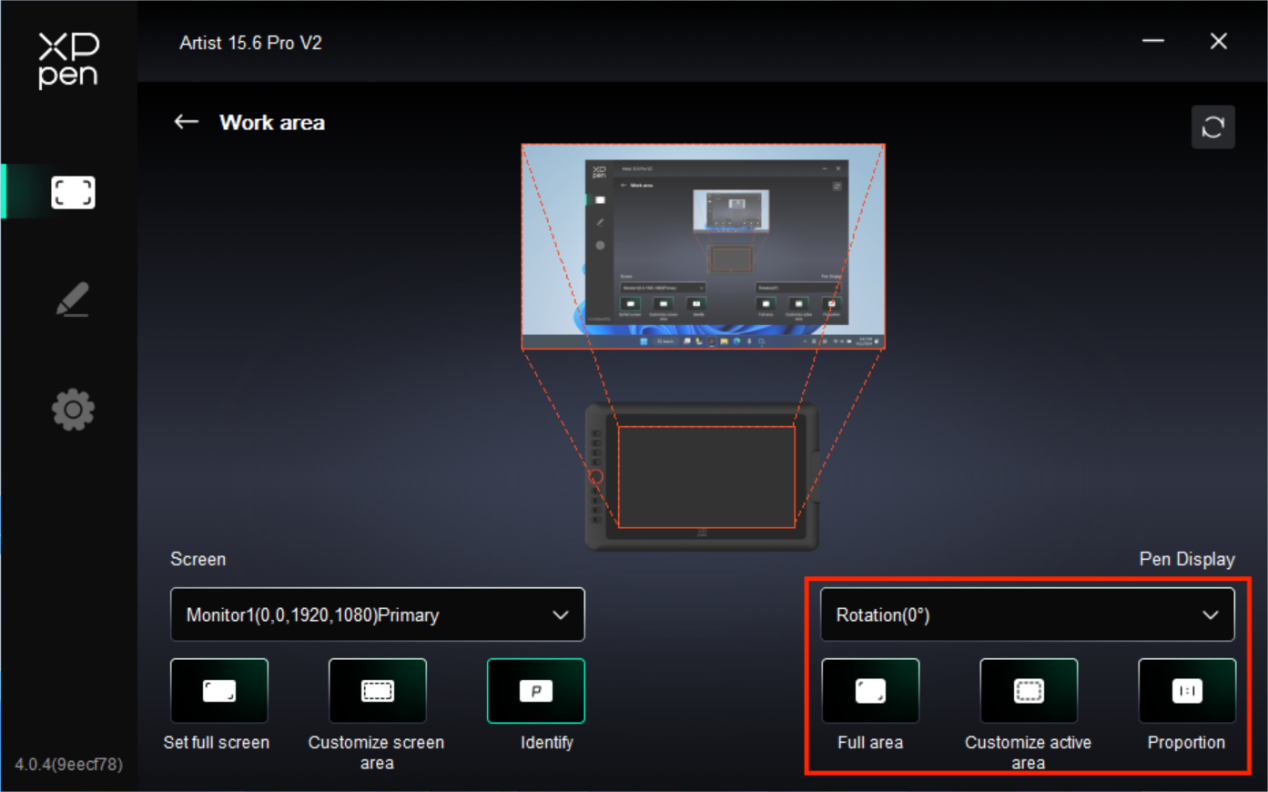Close the XP-Pen driver window
The image size is (1268, 792).
click(1218, 42)
